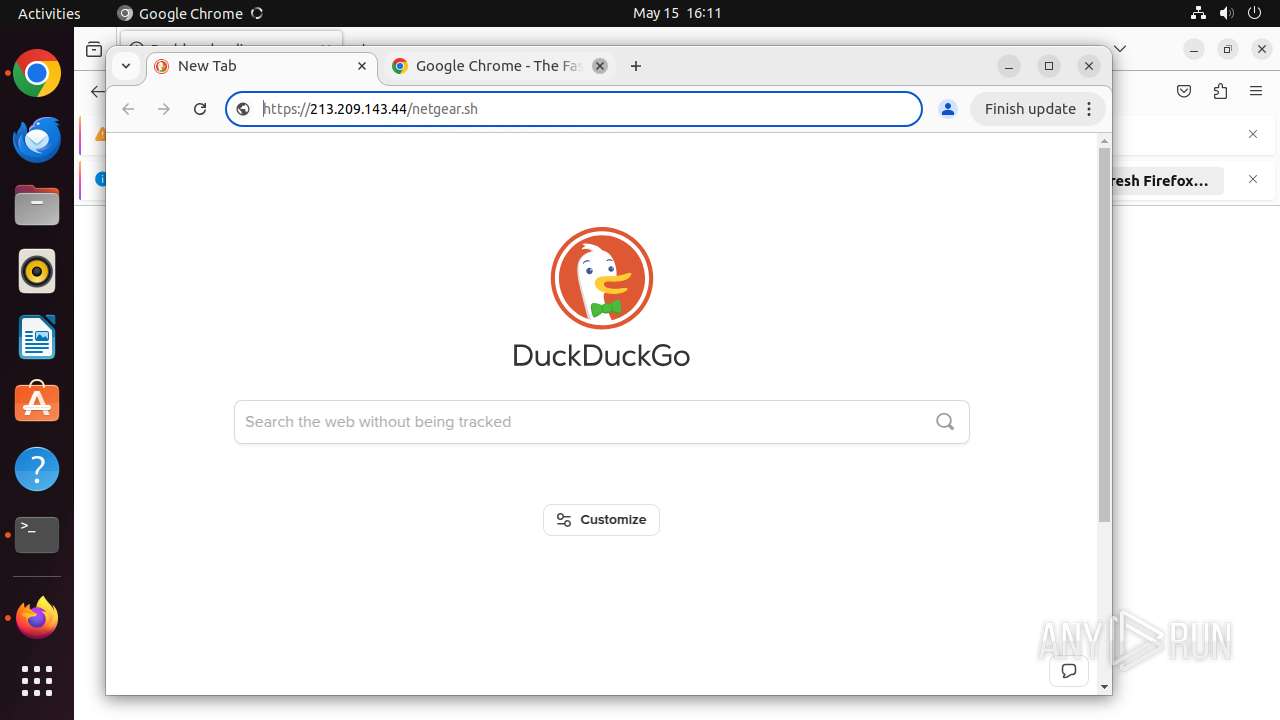Image resolution: width=1280 pixels, height=720 pixels.
Task: Close the Google Chrome tab
Action: point(599,66)
